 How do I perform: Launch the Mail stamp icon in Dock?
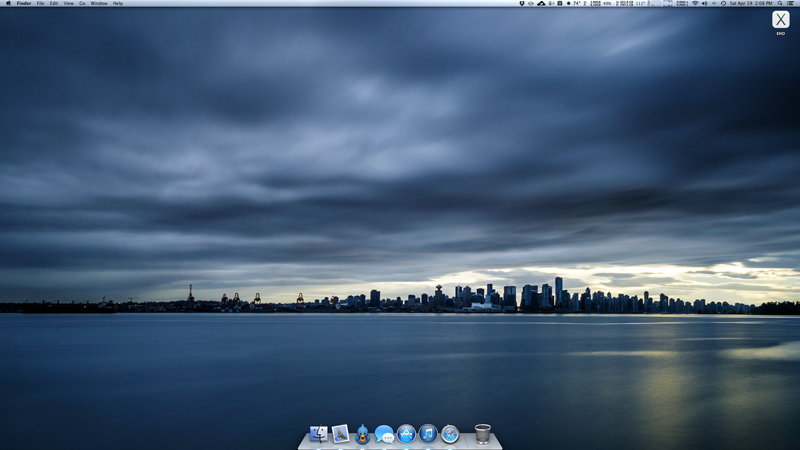(x=340, y=434)
